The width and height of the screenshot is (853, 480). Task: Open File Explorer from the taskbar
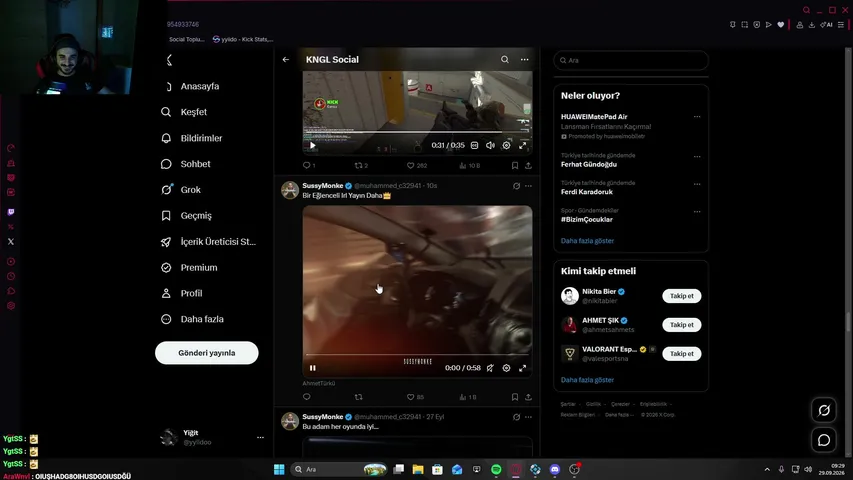418,469
